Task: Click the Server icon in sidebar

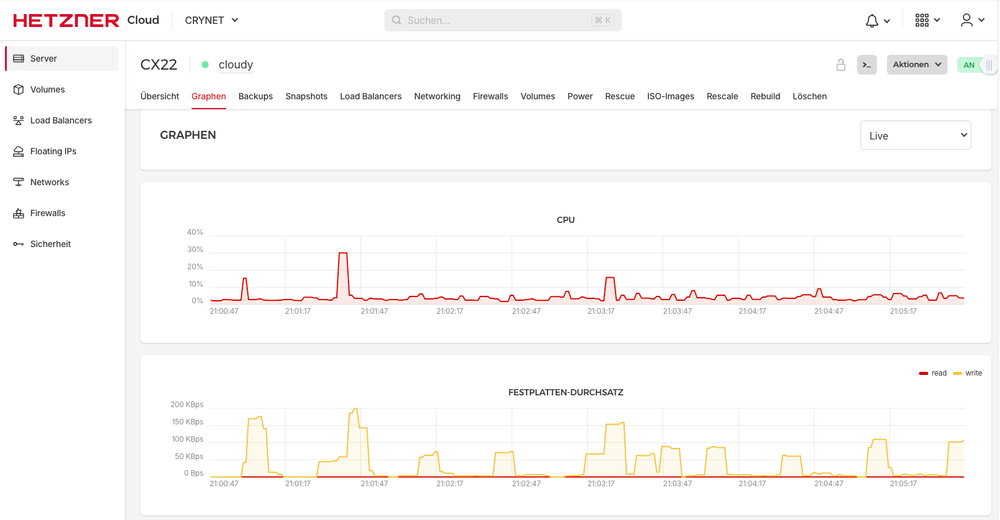Action: click(x=19, y=59)
